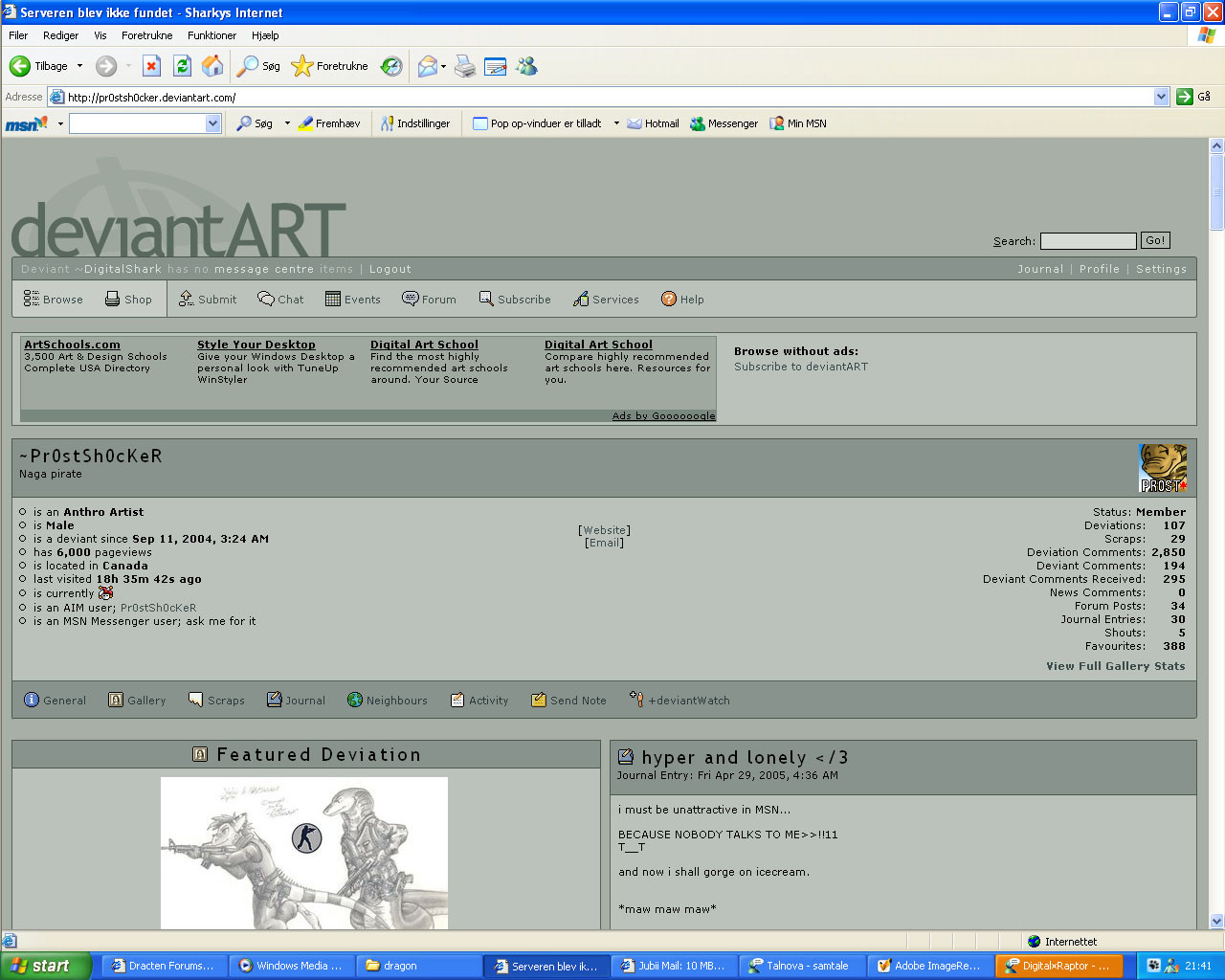Open Hotmail from MSN toolbar

pos(653,123)
